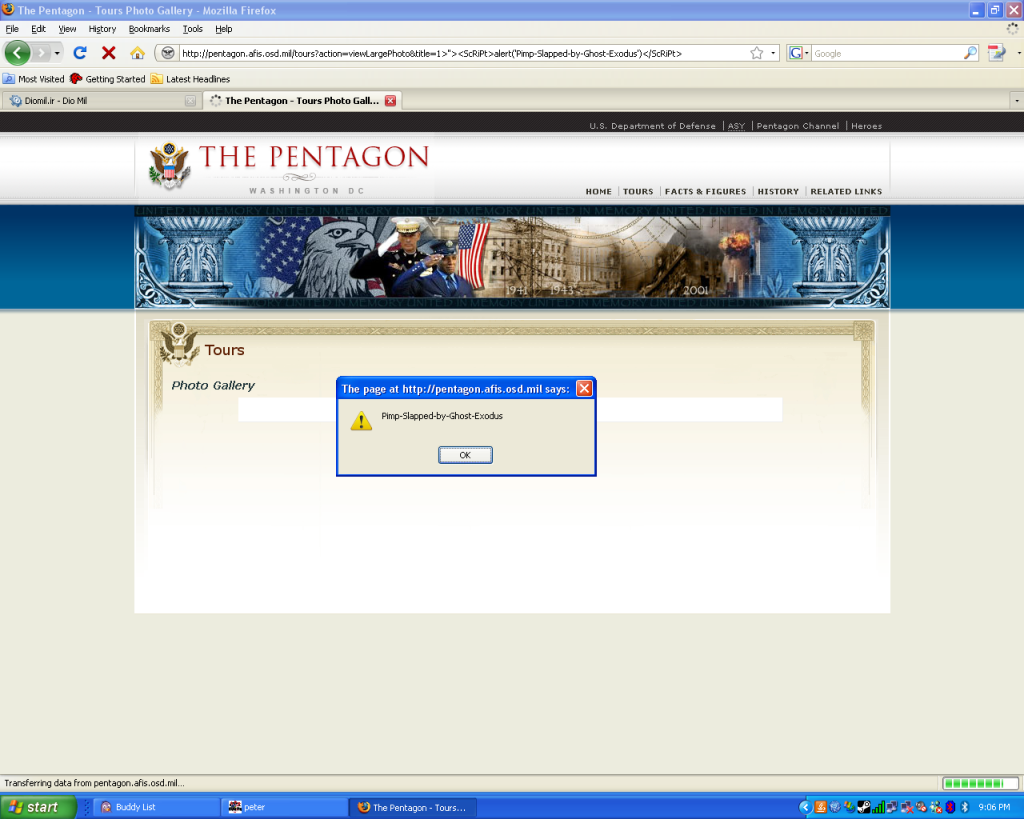Screen dimensions: 1024x819
Task: Open the Latest Headlines feed bookmark
Action: pyautogui.click(x=190, y=79)
